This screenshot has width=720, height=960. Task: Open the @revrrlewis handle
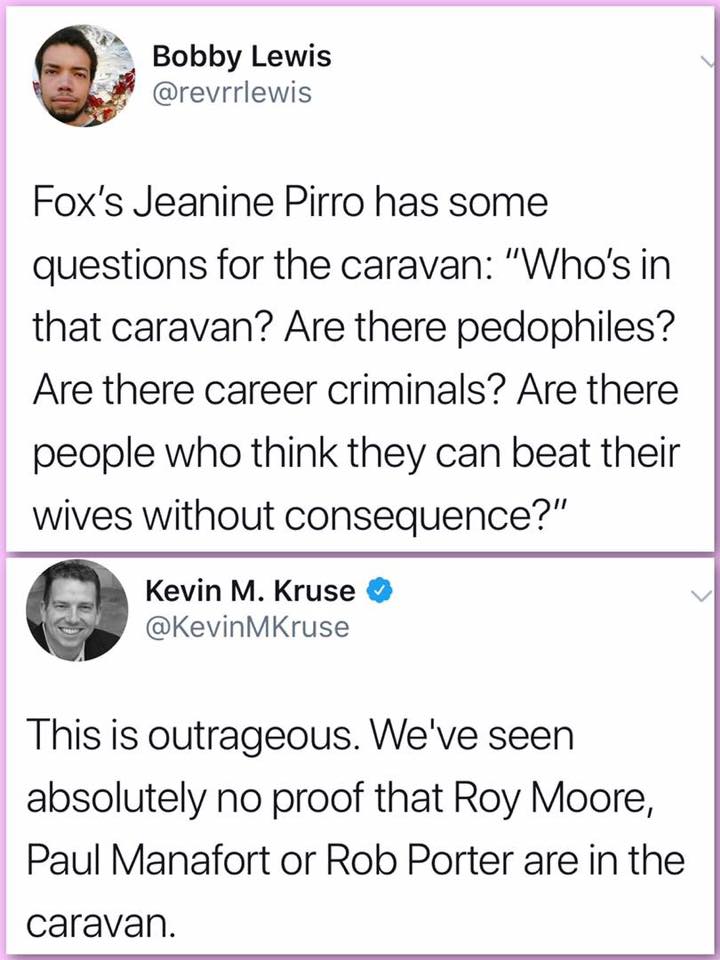[232, 93]
